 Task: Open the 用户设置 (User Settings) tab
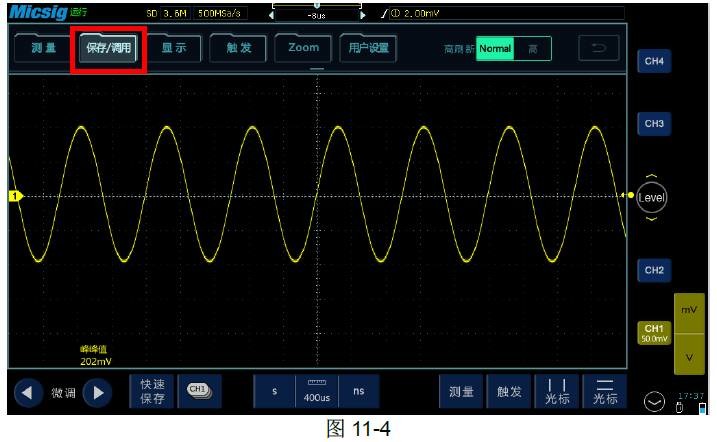pyautogui.click(x=366, y=48)
